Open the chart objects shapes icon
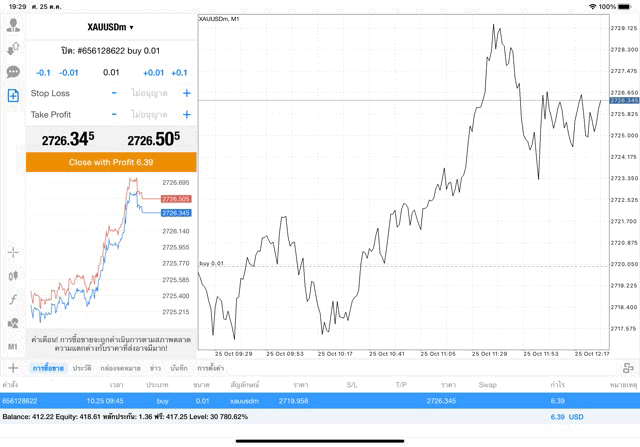This screenshot has height=447, width=640. (x=13, y=323)
